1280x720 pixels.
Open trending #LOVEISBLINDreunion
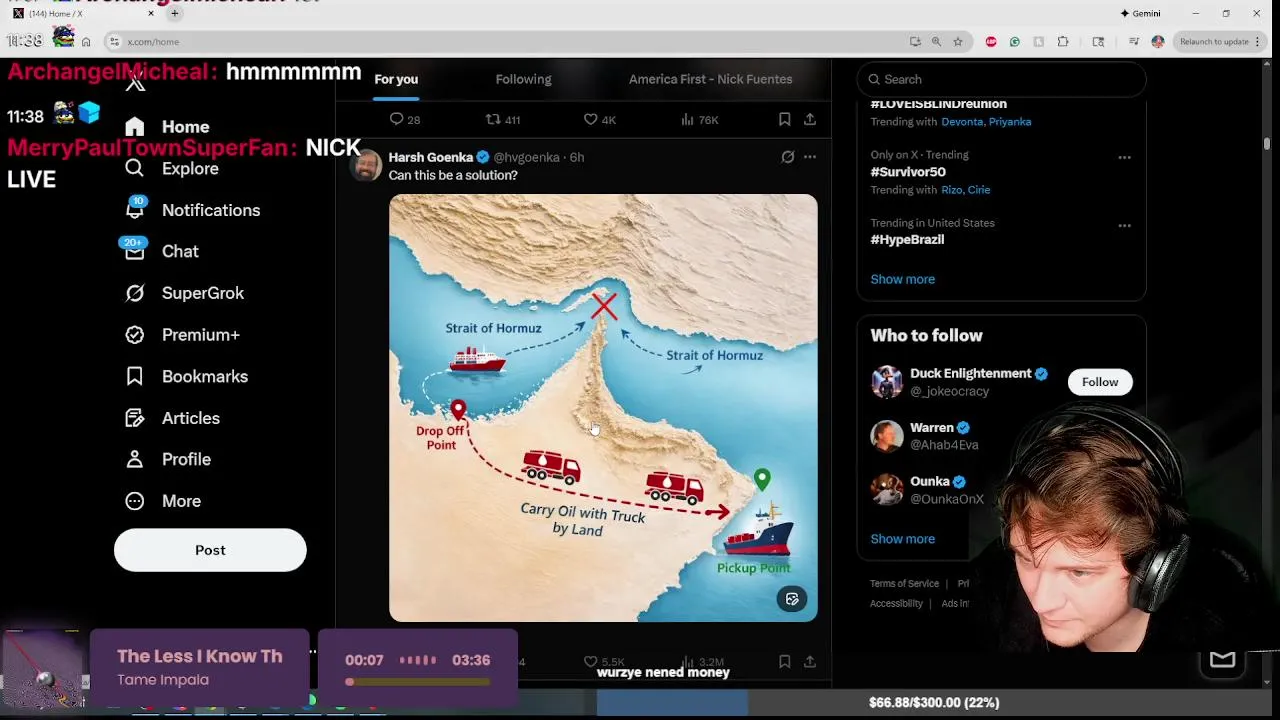(x=938, y=104)
